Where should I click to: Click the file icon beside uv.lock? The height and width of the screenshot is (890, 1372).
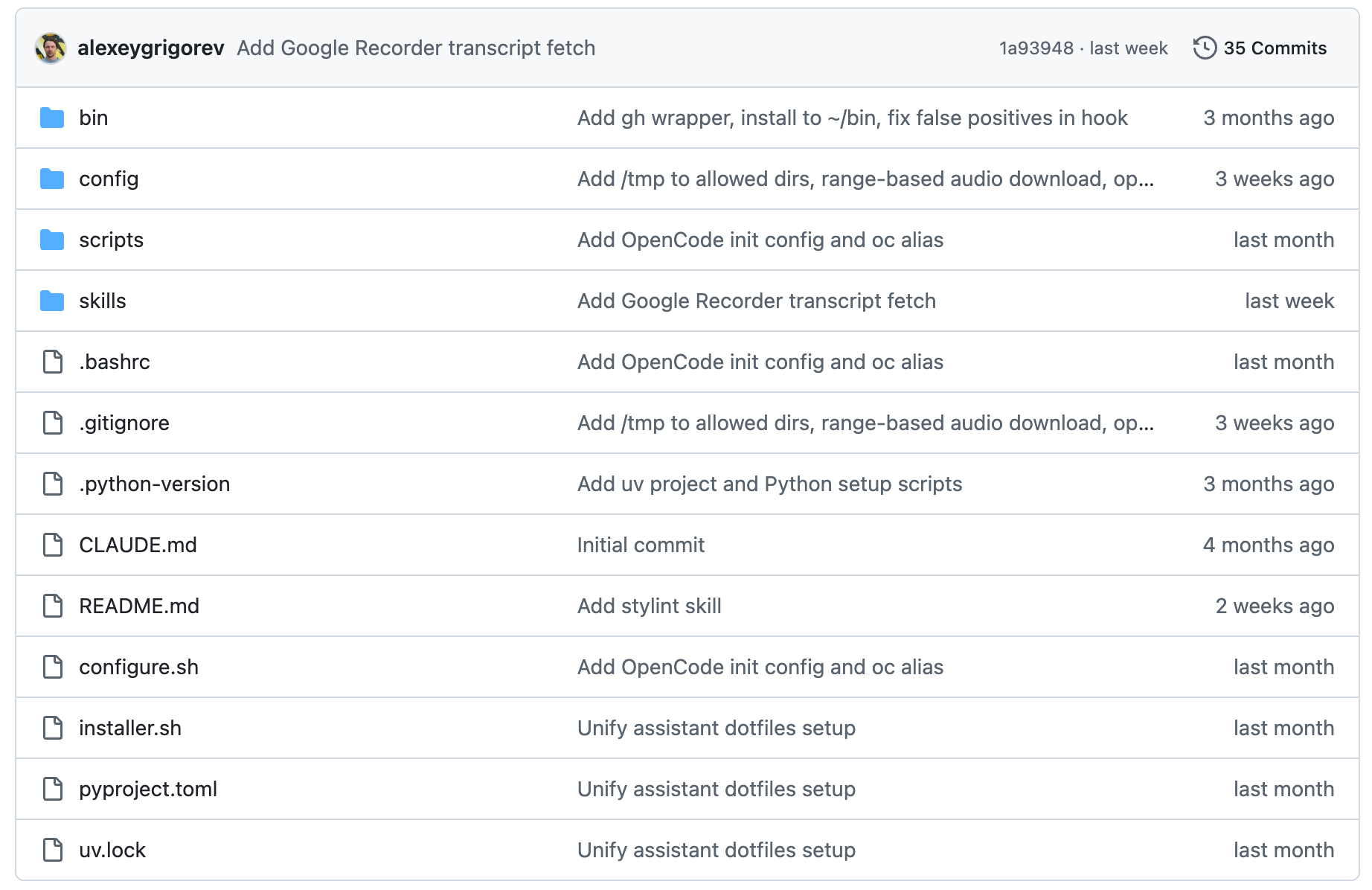click(53, 850)
